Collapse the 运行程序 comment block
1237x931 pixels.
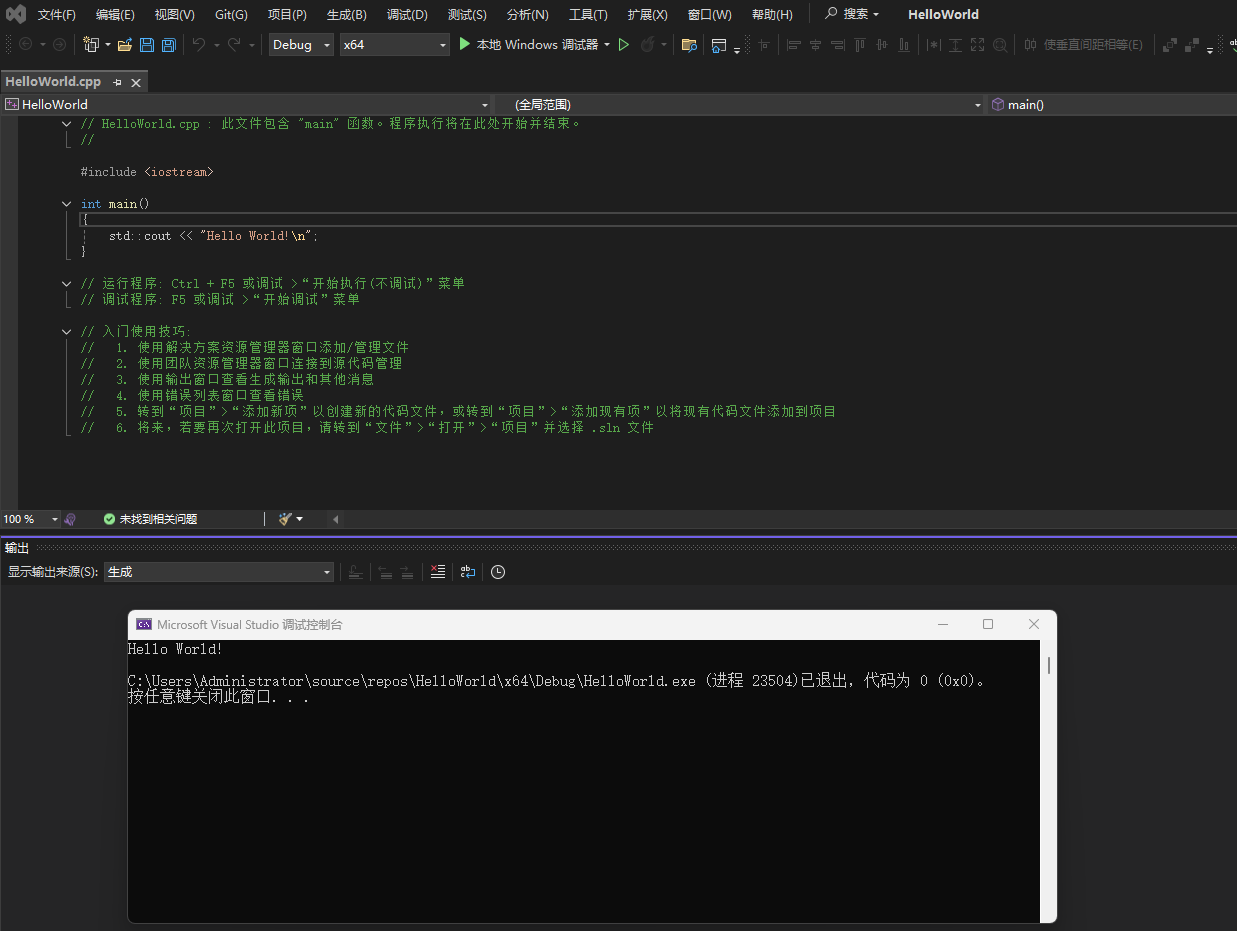(67, 283)
